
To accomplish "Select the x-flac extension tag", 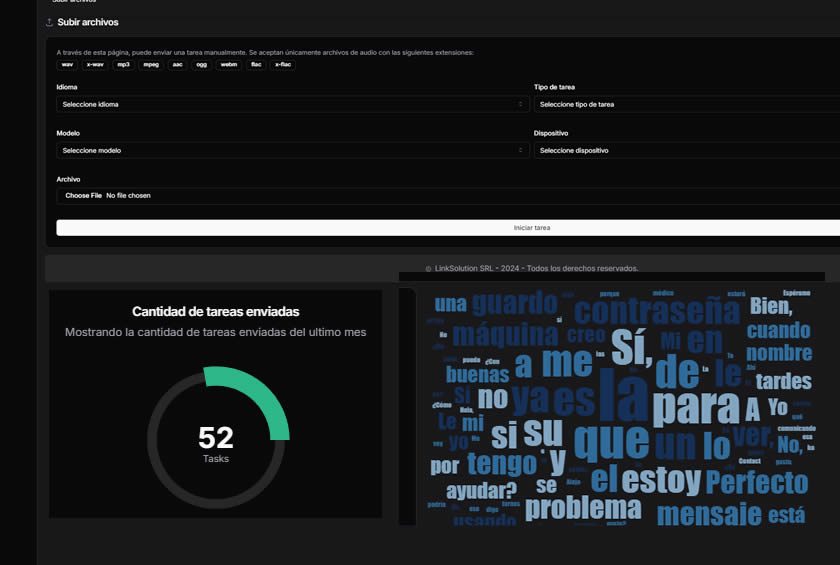I will (285, 64).
